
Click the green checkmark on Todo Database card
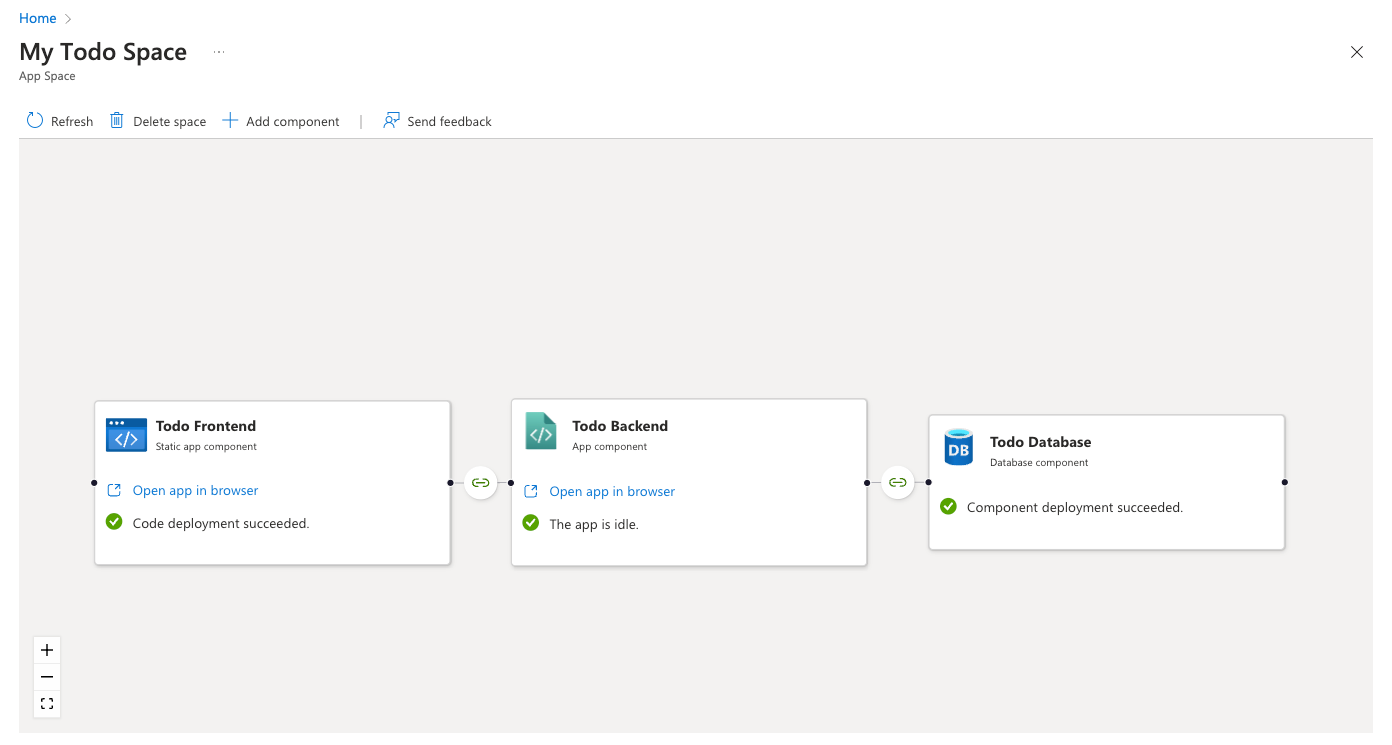click(x=948, y=506)
